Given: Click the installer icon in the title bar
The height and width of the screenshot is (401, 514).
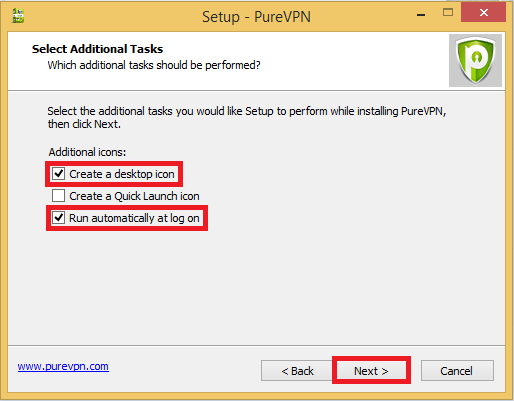Looking at the screenshot, I should (18, 16).
